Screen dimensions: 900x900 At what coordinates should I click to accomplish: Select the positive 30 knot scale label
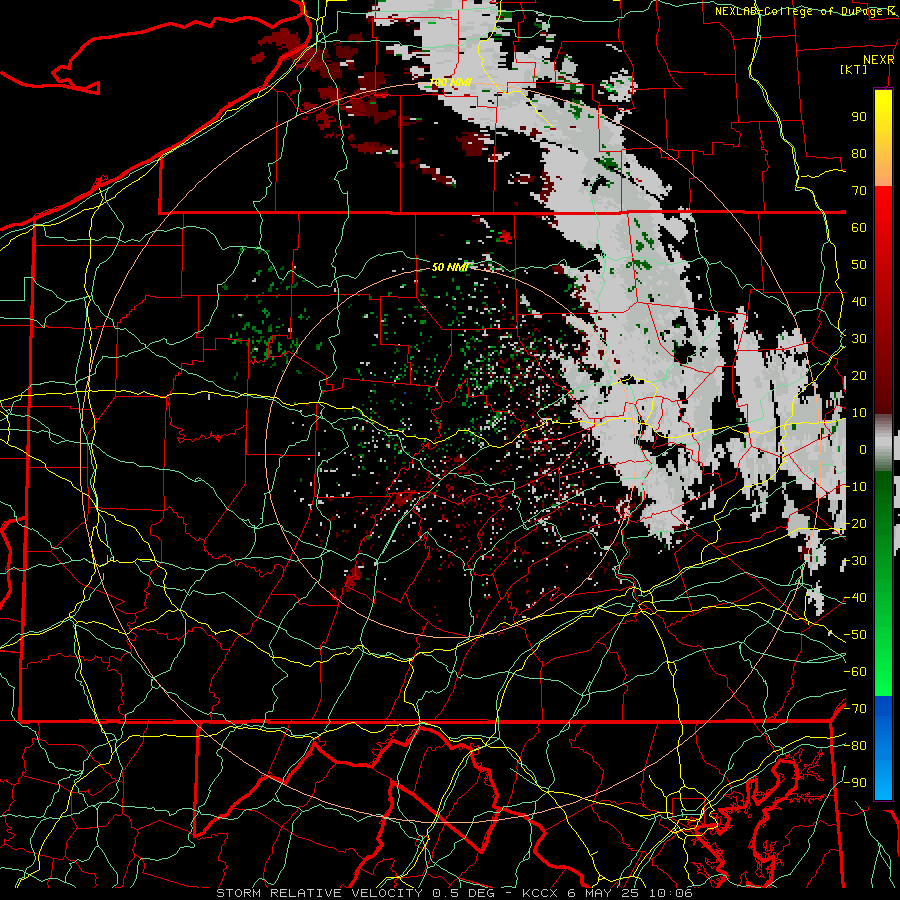point(859,339)
